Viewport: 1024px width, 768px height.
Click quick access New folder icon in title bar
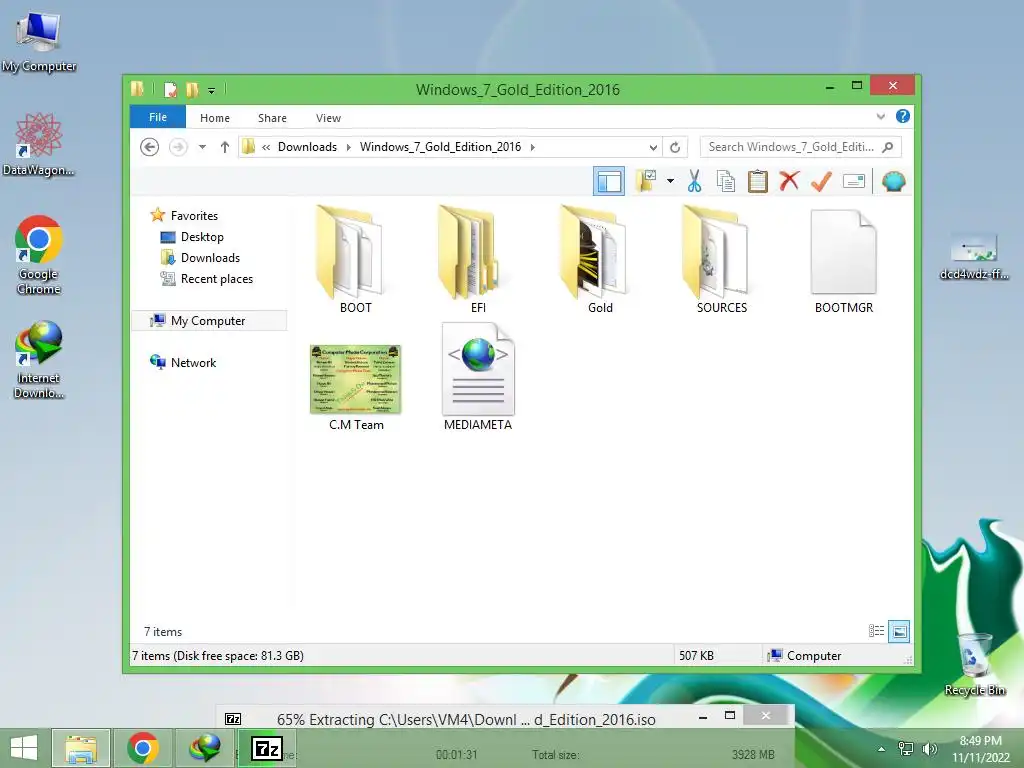[192, 89]
